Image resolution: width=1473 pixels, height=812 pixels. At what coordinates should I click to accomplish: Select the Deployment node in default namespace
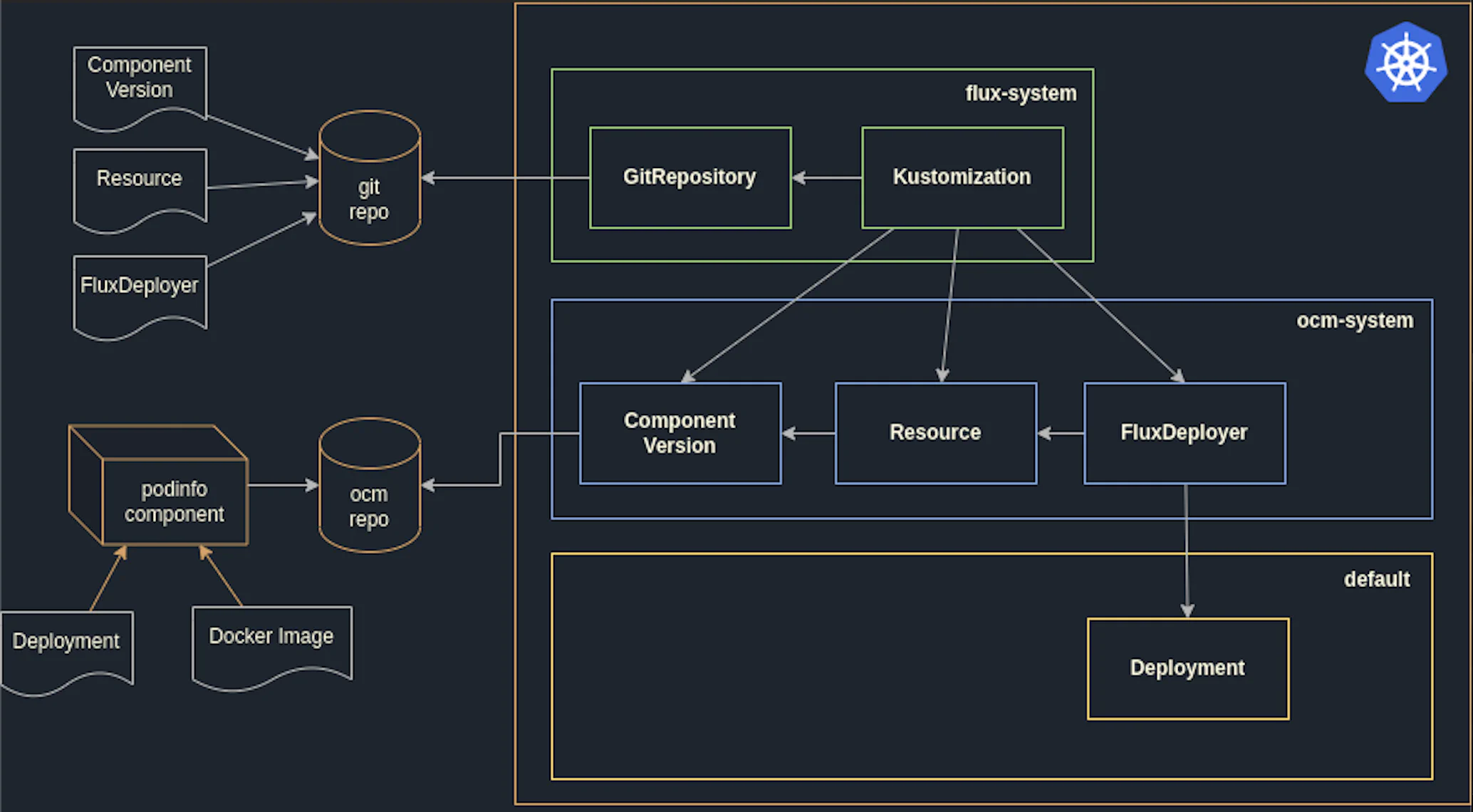[1187, 668]
